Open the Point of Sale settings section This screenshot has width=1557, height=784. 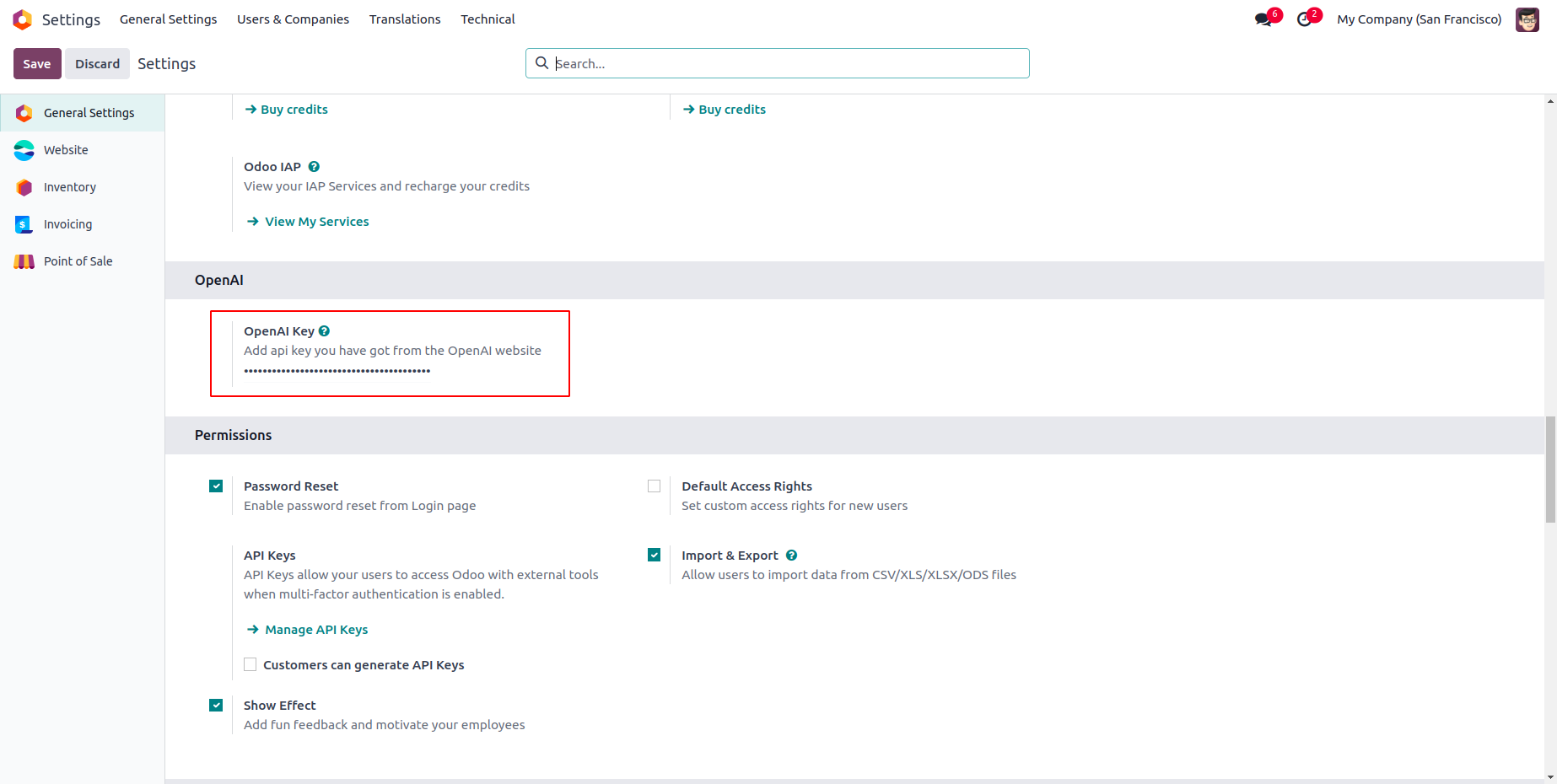(78, 261)
